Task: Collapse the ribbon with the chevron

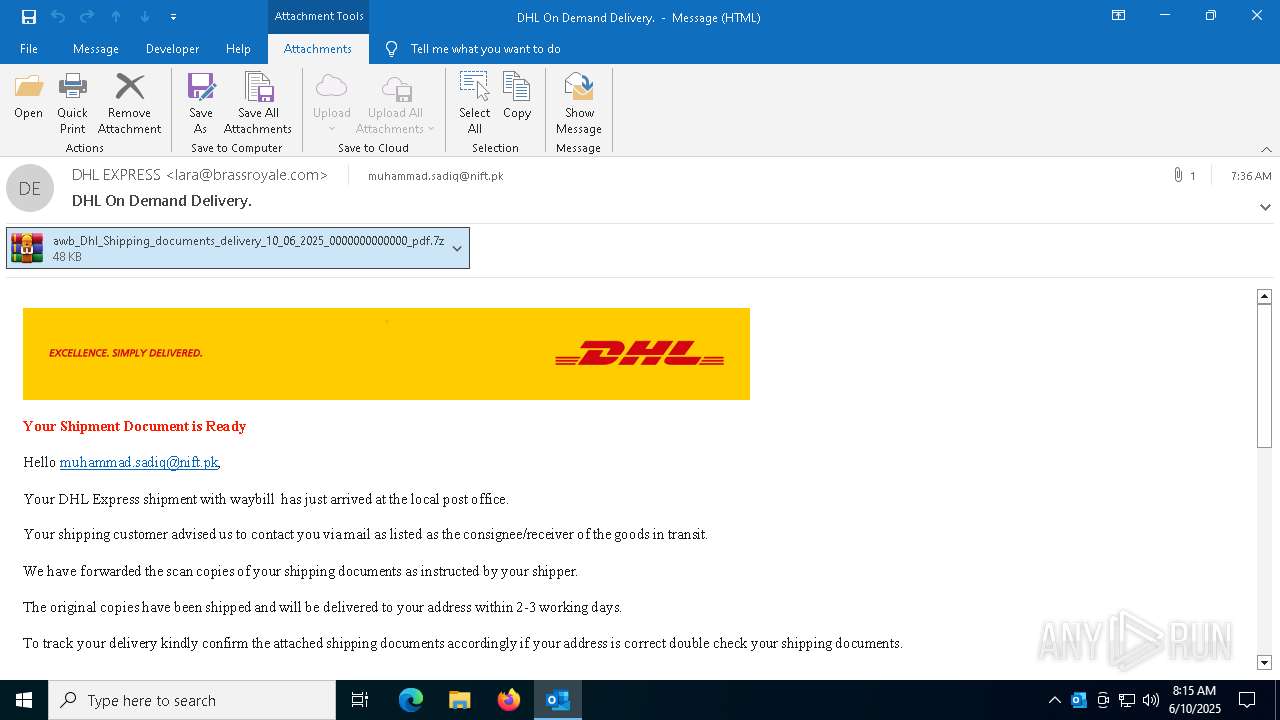Action: 1266,149
